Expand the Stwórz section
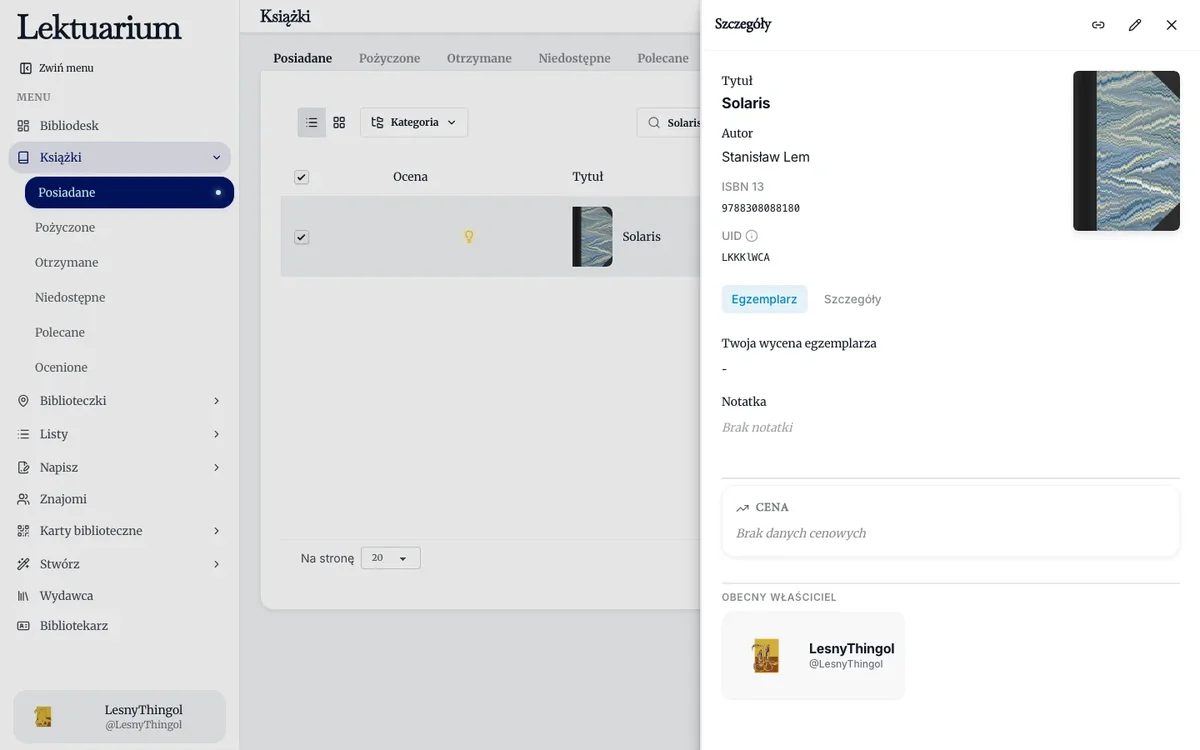The image size is (1200, 750). point(217,565)
